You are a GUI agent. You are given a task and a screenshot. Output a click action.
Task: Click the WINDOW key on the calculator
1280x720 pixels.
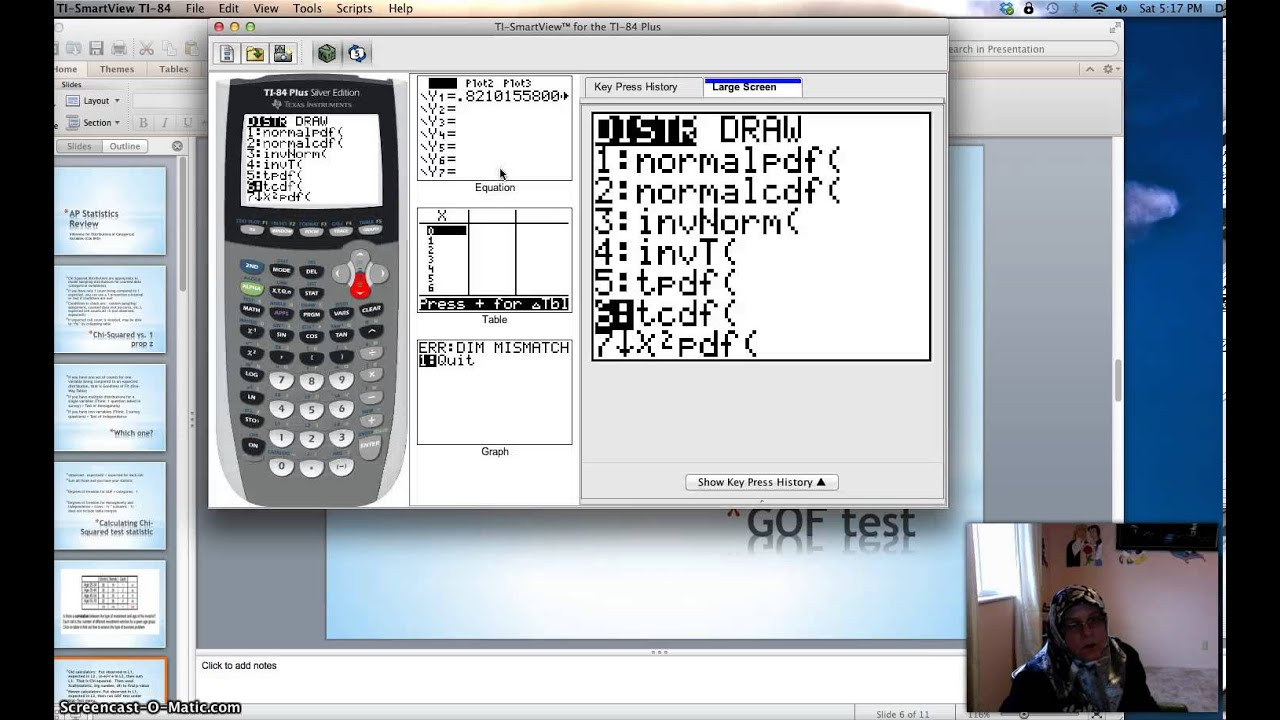(282, 231)
